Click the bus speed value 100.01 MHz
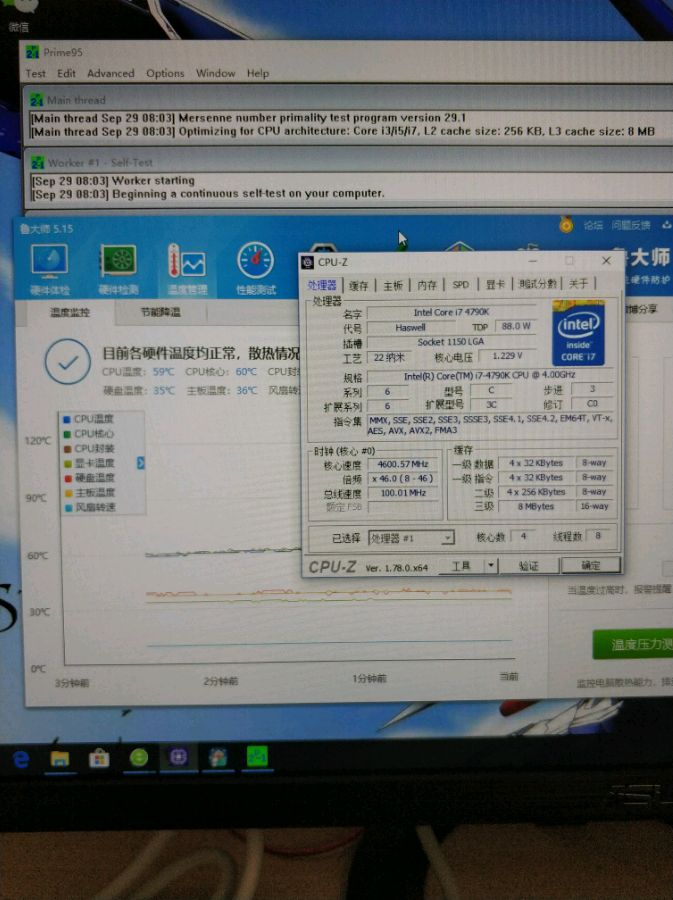The image size is (673, 900). pyautogui.click(x=403, y=492)
